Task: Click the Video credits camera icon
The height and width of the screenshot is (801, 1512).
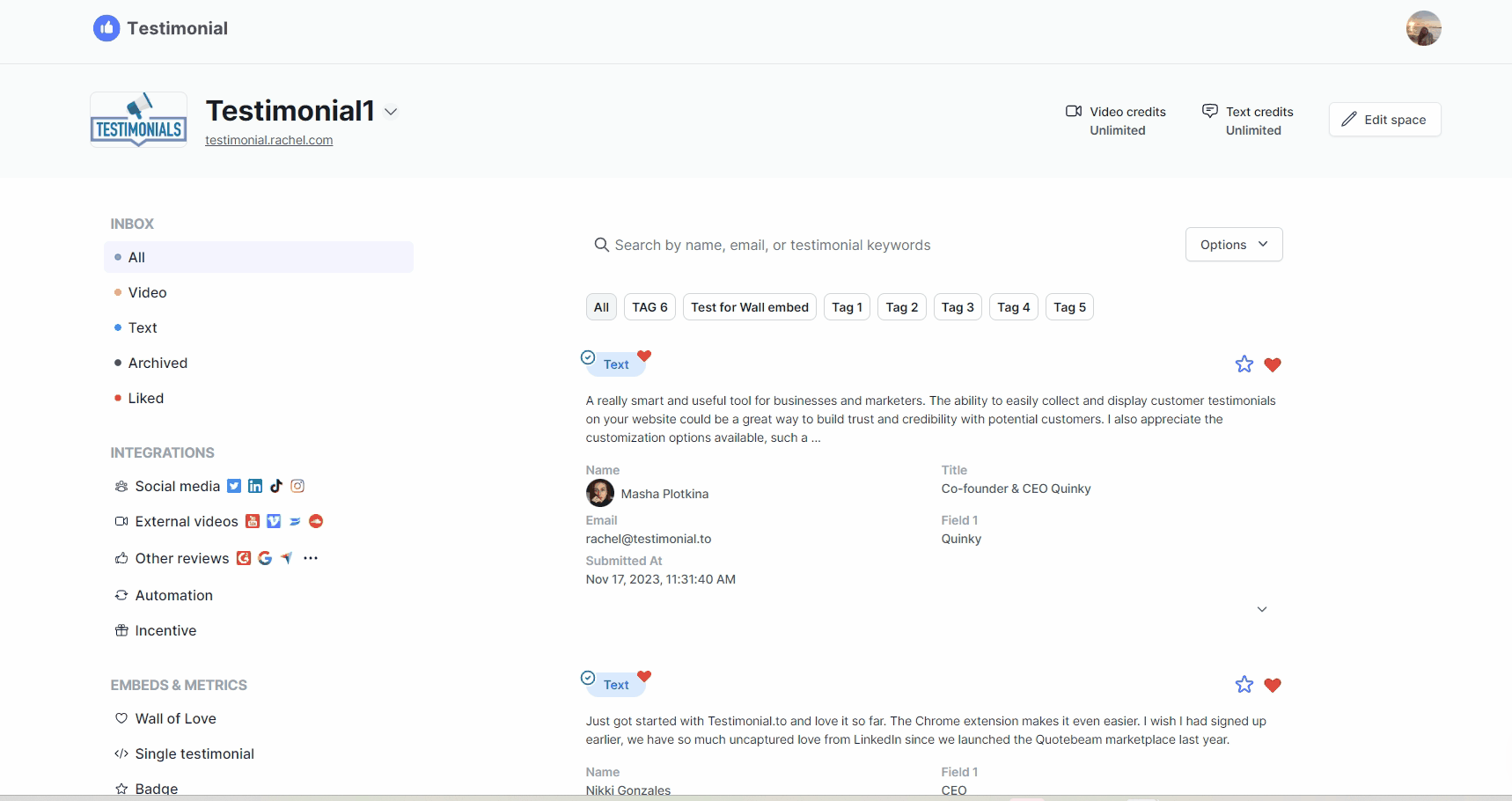Action: [x=1074, y=111]
